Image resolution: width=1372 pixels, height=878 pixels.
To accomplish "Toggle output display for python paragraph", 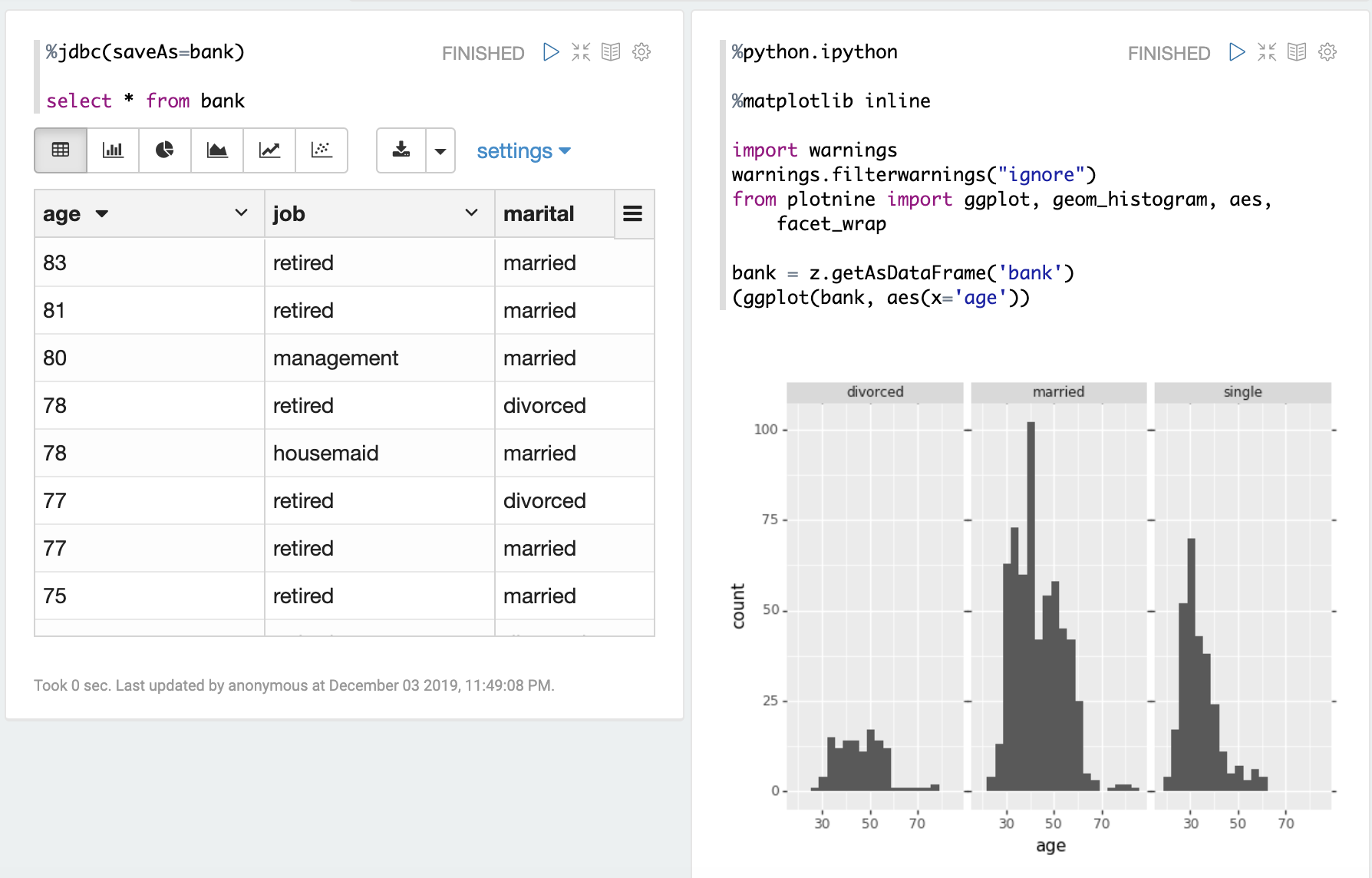I will point(1297,52).
